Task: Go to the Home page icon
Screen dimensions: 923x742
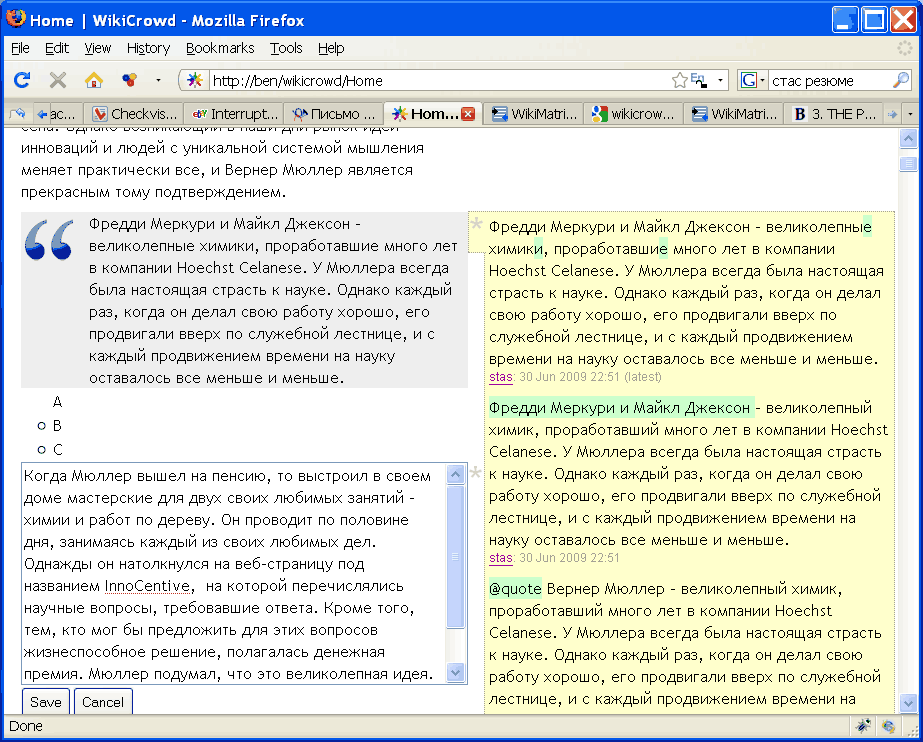Action: pyautogui.click(x=94, y=80)
